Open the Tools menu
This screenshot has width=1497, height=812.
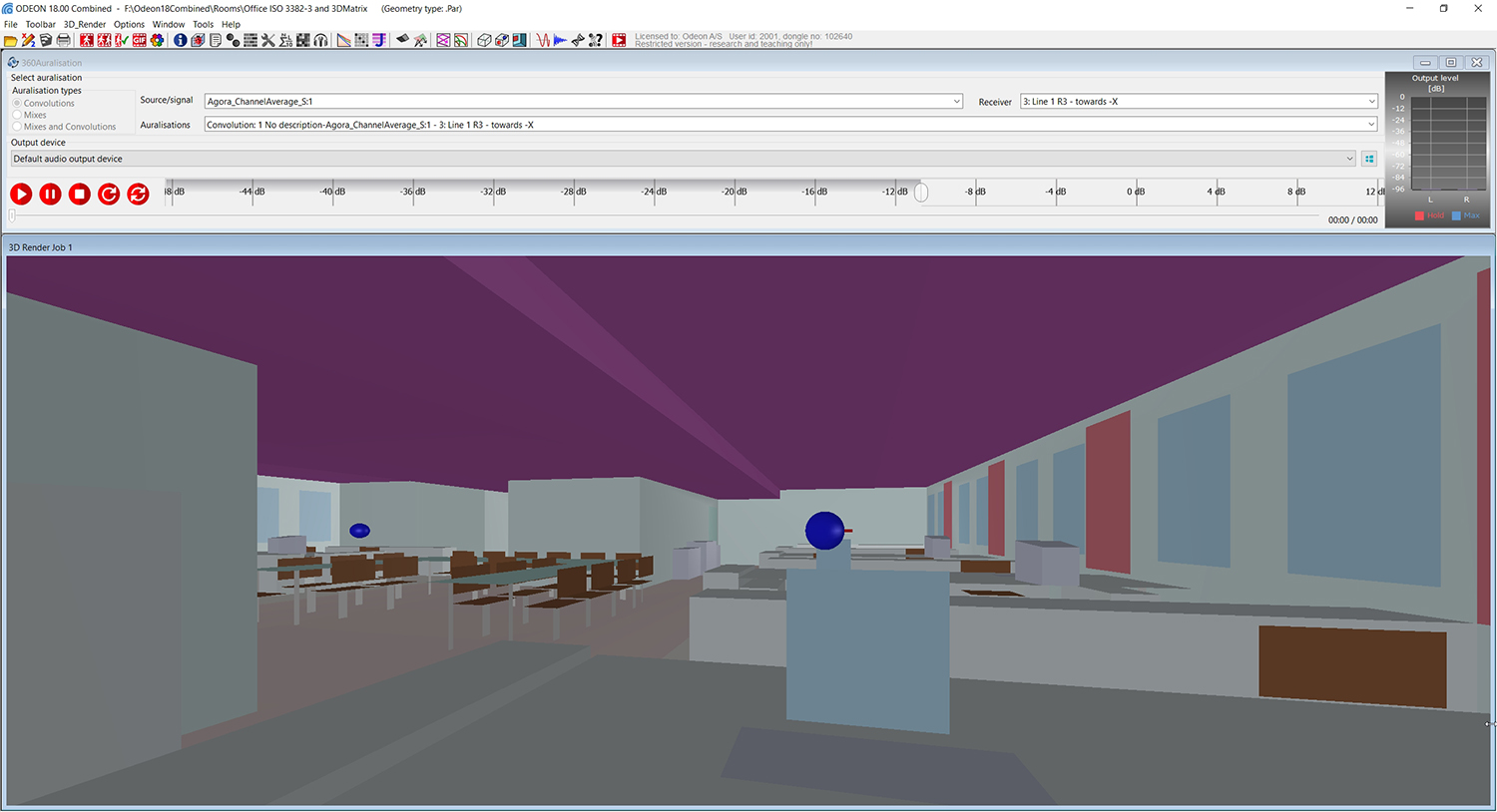(203, 24)
